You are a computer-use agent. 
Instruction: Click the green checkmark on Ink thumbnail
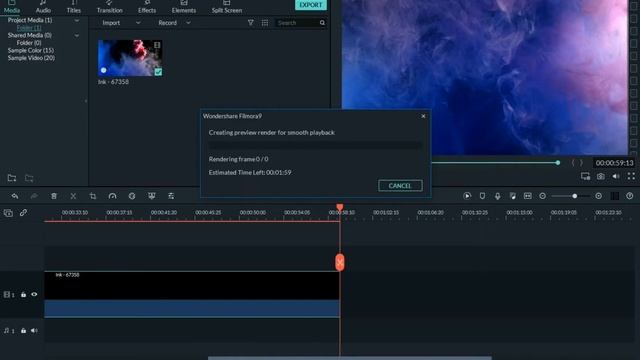pyautogui.click(x=158, y=72)
